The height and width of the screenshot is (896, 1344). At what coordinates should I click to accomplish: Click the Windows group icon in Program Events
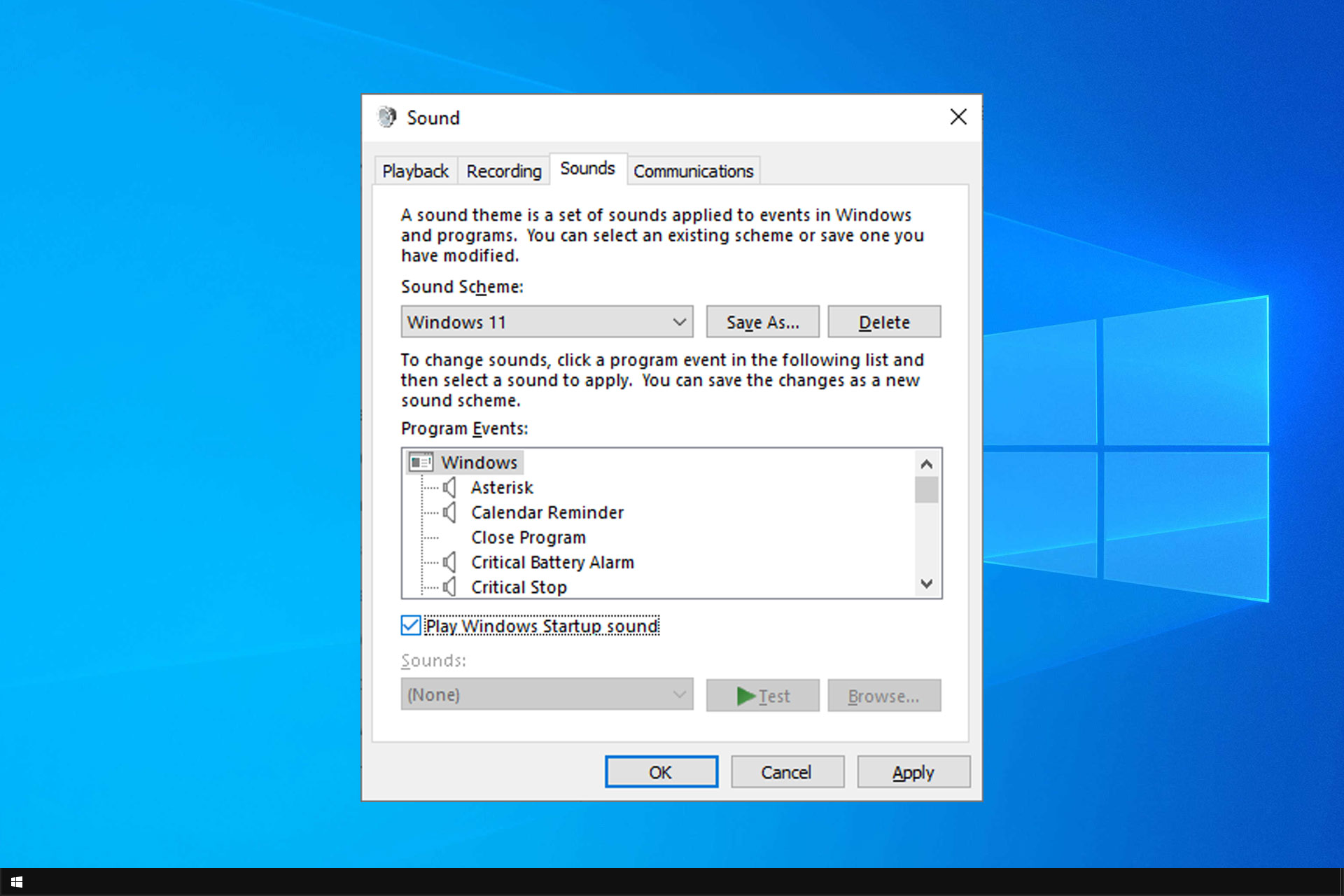point(421,462)
